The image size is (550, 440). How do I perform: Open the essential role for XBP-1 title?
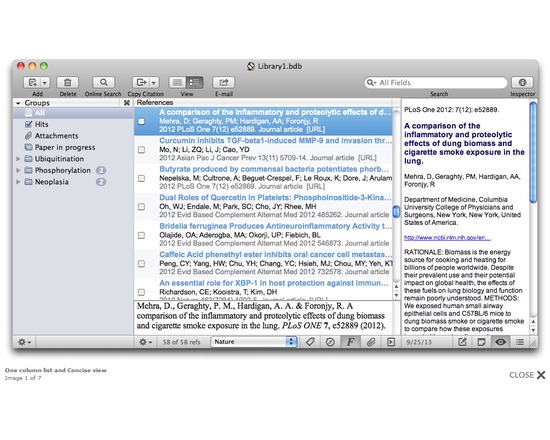(x=274, y=283)
